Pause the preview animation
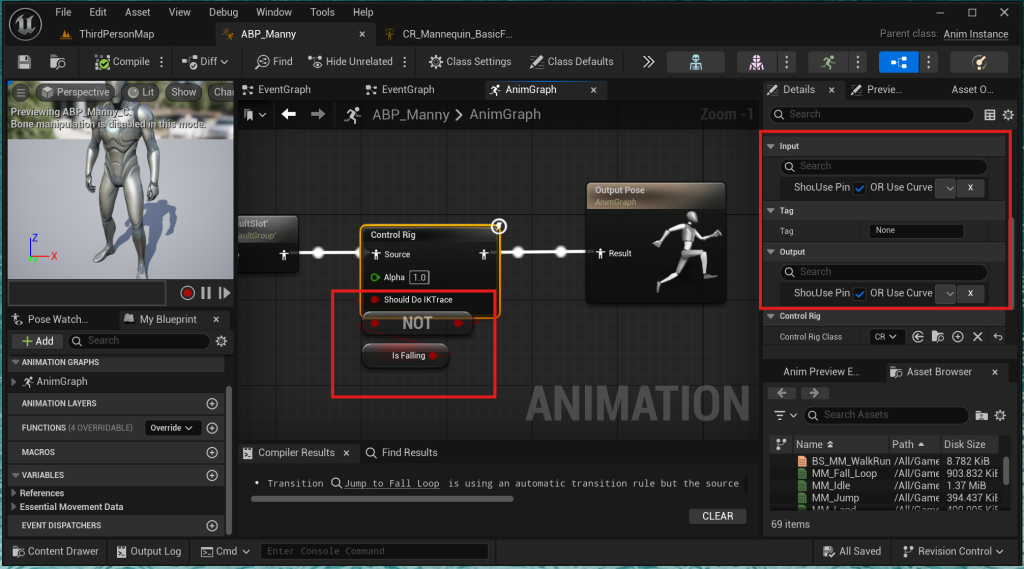Image resolution: width=1024 pixels, height=569 pixels. click(206, 293)
